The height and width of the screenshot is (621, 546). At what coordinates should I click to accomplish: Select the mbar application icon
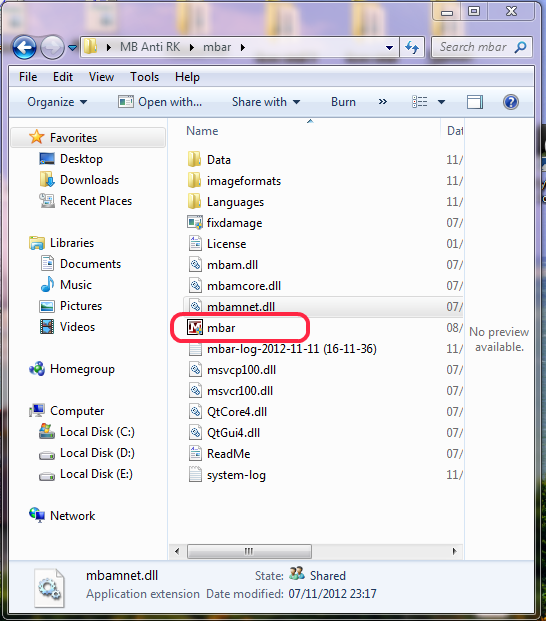pos(195,328)
